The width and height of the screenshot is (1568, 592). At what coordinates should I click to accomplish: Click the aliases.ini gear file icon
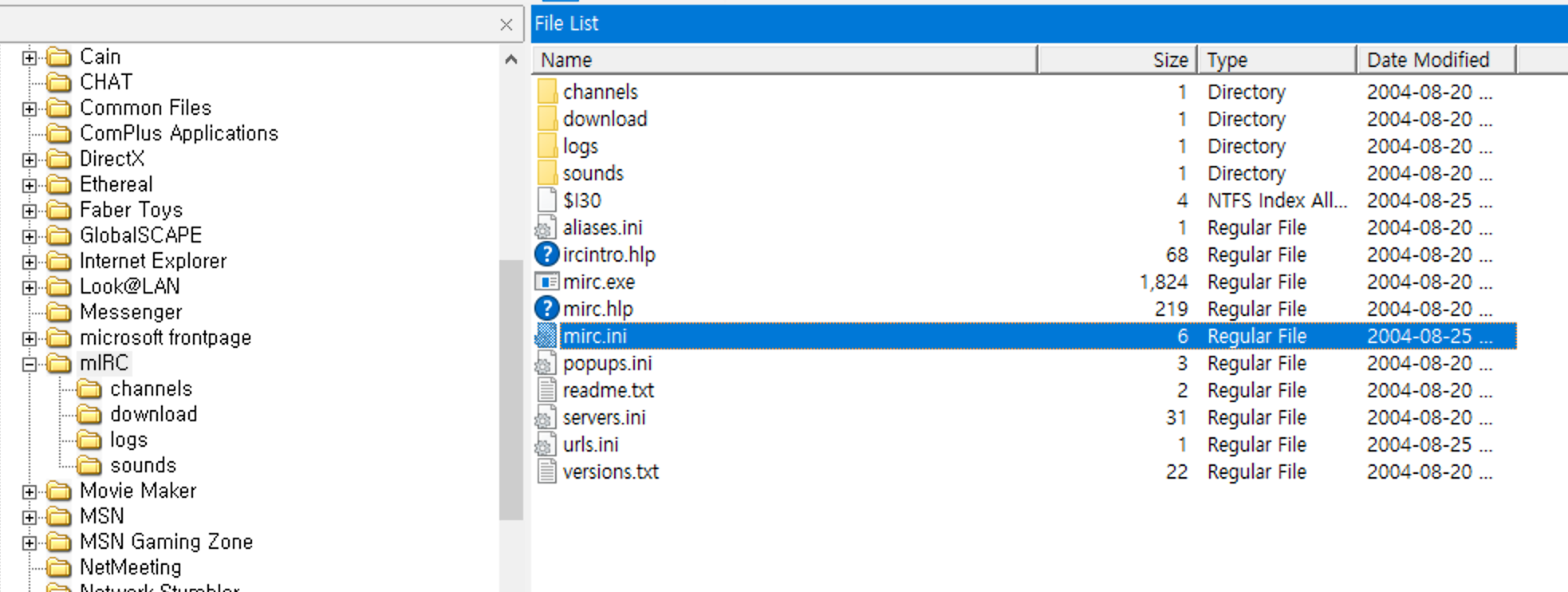coord(546,227)
